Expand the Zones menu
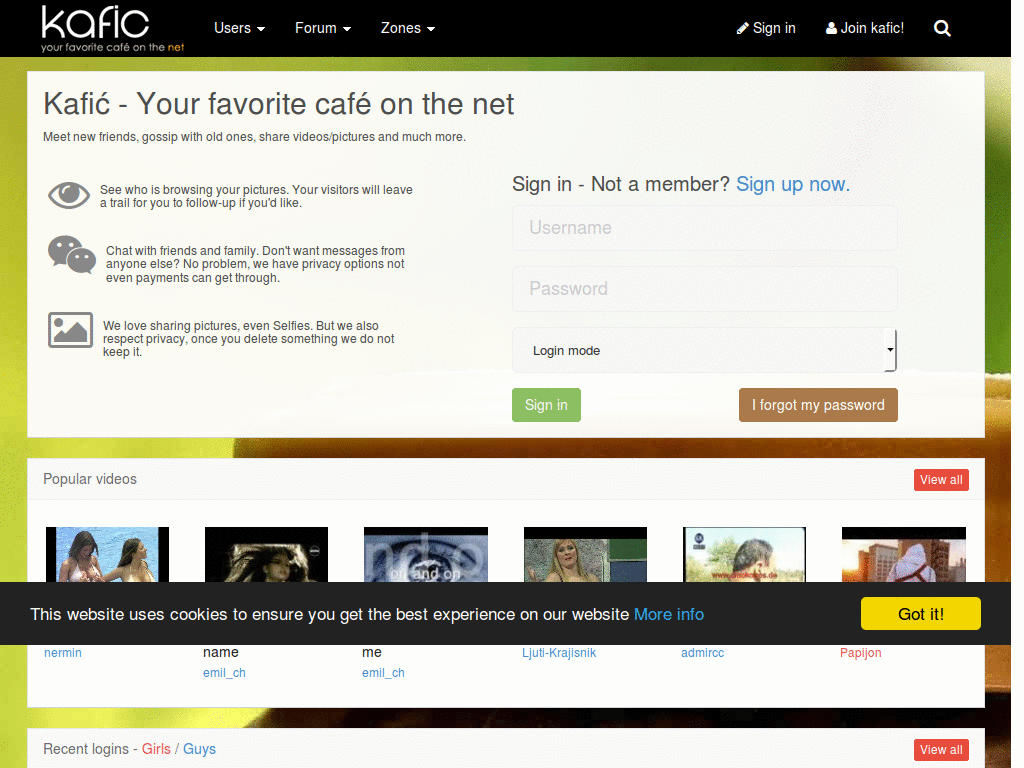Screen dimensions: 1024x768 click(408, 28)
